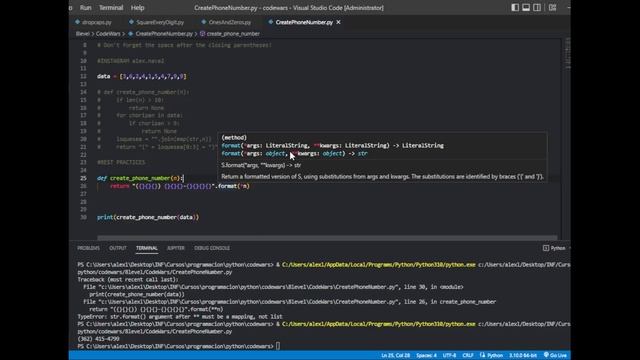The width and height of the screenshot is (640, 360).
Task: Click the UTF-8 encoding status item
Action: point(449,356)
